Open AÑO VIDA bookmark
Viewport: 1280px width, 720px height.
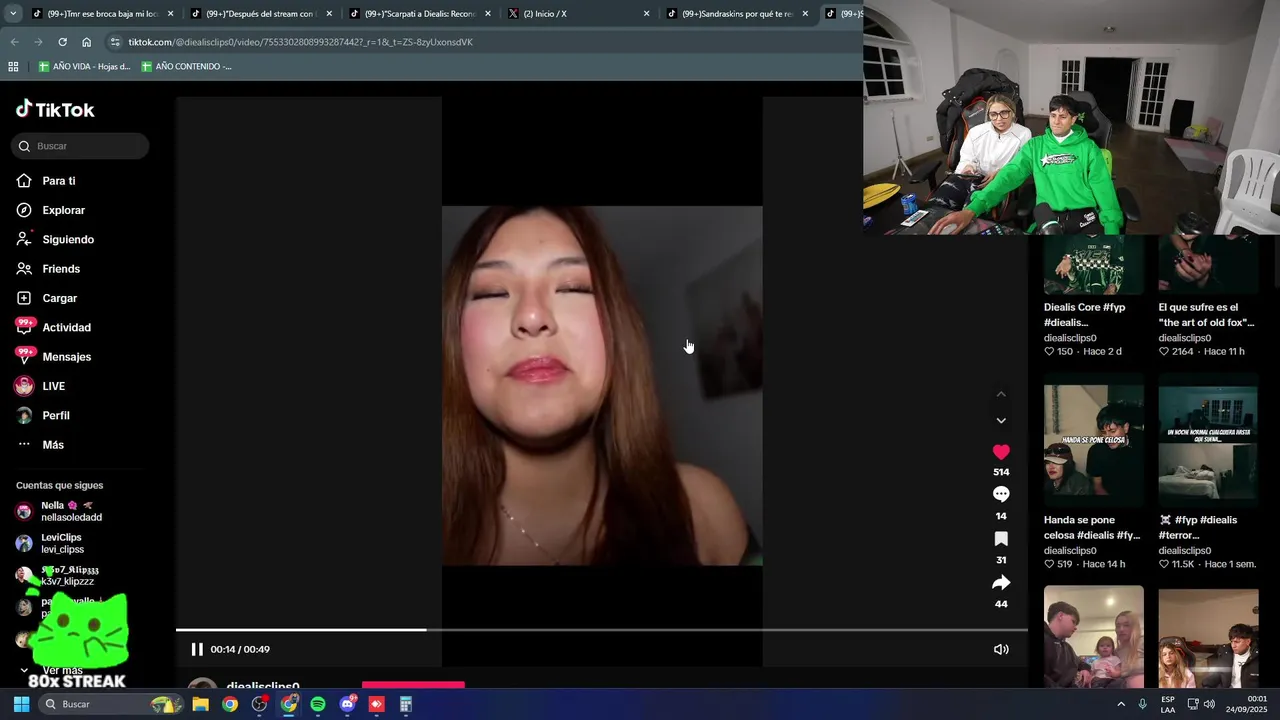[85, 67]
